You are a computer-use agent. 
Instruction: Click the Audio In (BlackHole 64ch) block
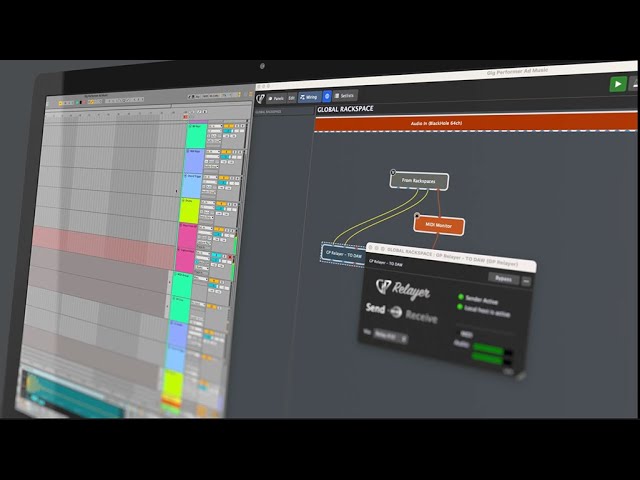[x=475, y=123]
